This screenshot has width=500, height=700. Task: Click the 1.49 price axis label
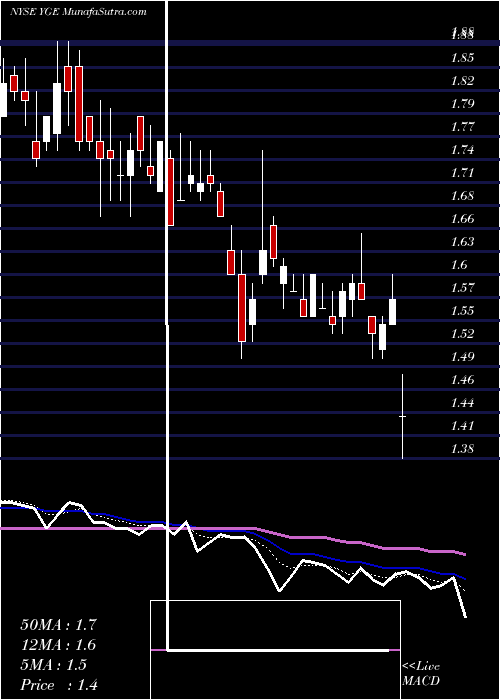point(462,357)
